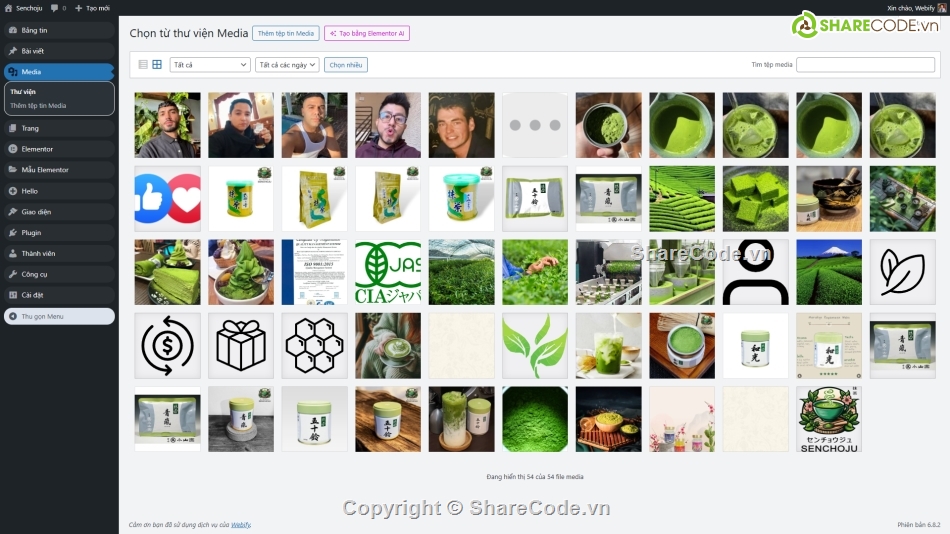Select the JAS organic logo thumbnail
Viewport: 950px width, 534px height.
[388, 272]
